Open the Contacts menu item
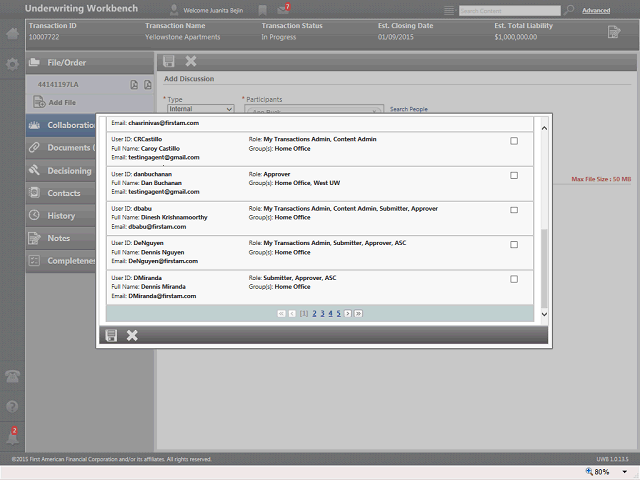 (61, 193)
